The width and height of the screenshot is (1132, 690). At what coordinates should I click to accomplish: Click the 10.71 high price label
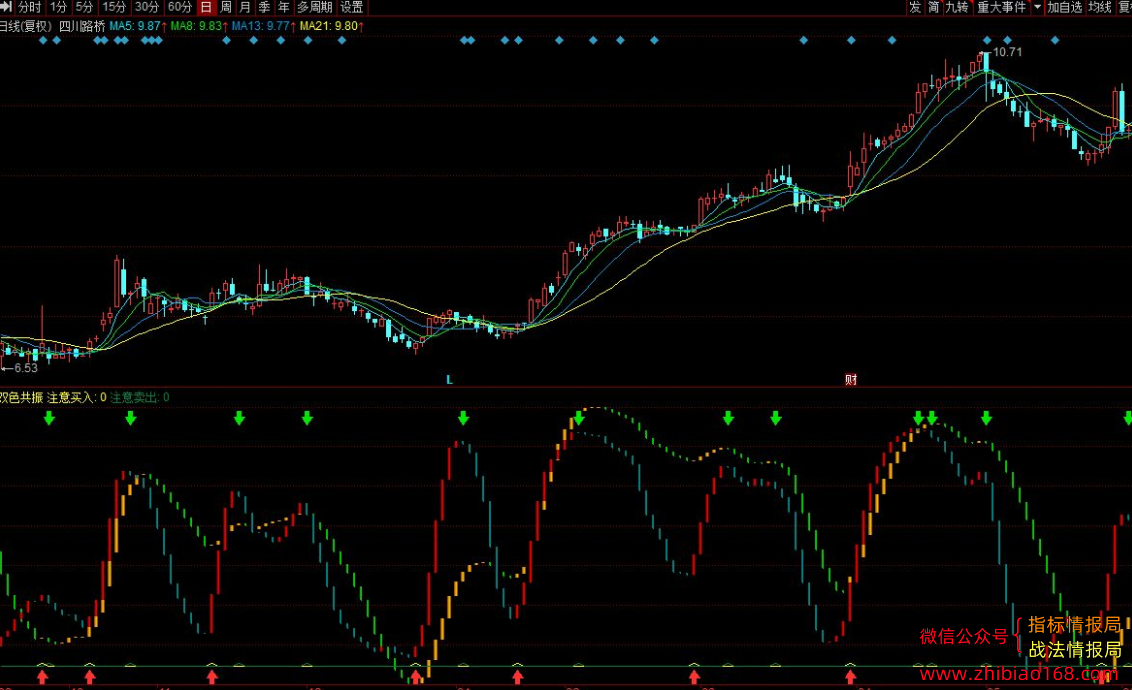[x=1007, y=52]
